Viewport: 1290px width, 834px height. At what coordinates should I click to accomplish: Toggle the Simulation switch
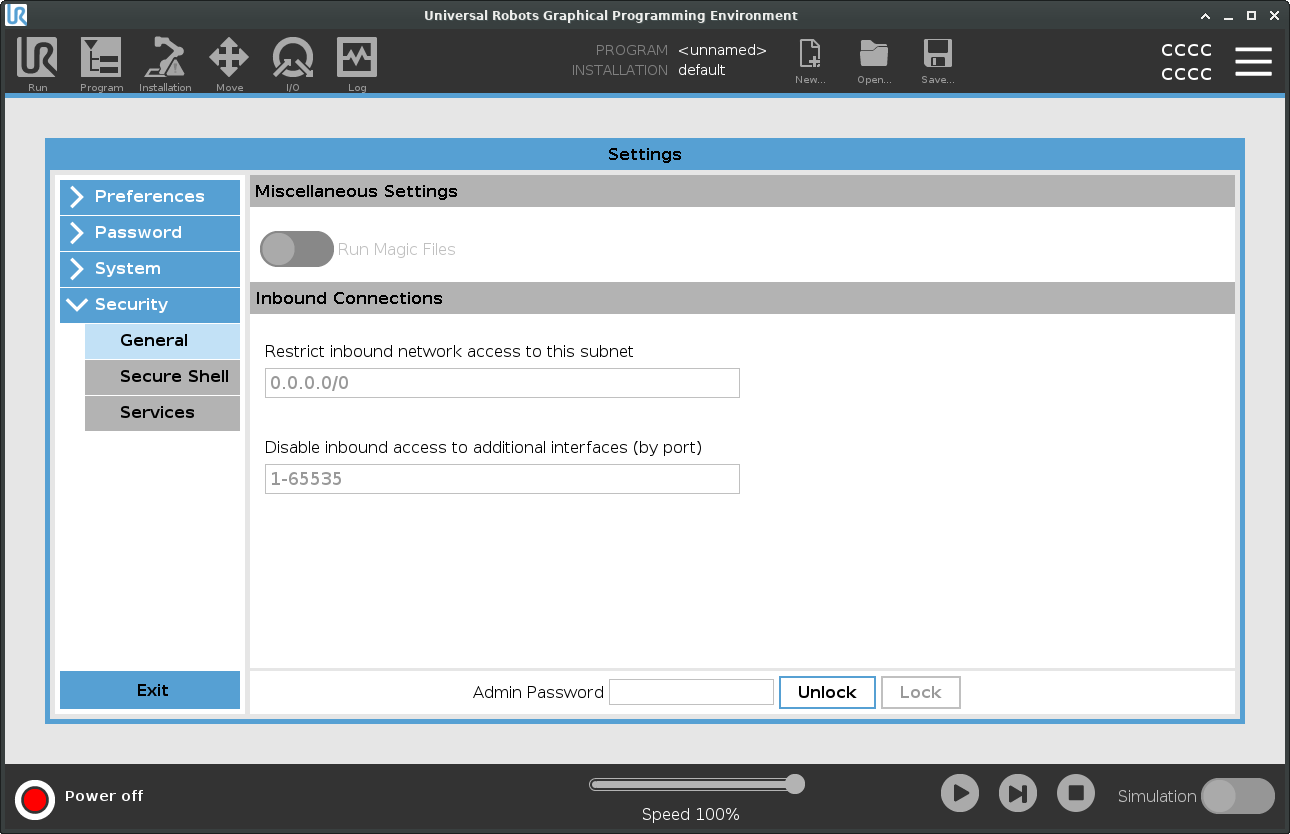(x=1238, y=796)
